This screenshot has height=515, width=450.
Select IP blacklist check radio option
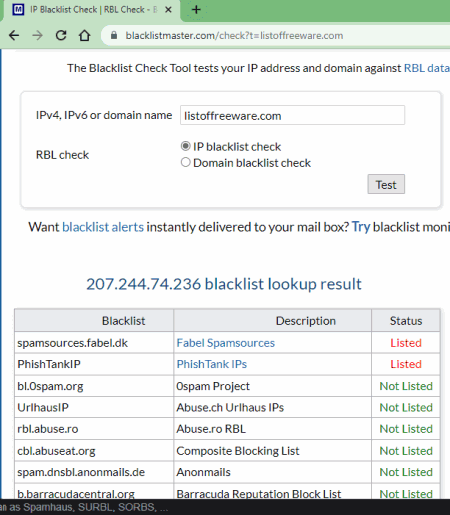point(186,146)
